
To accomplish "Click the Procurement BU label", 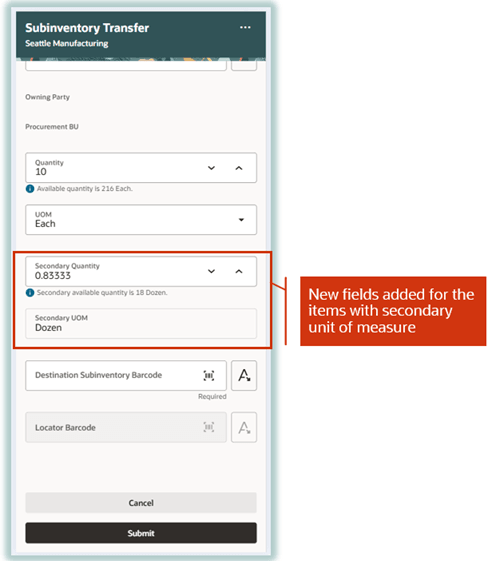I will pyautogui.click(x=52, y=127).
